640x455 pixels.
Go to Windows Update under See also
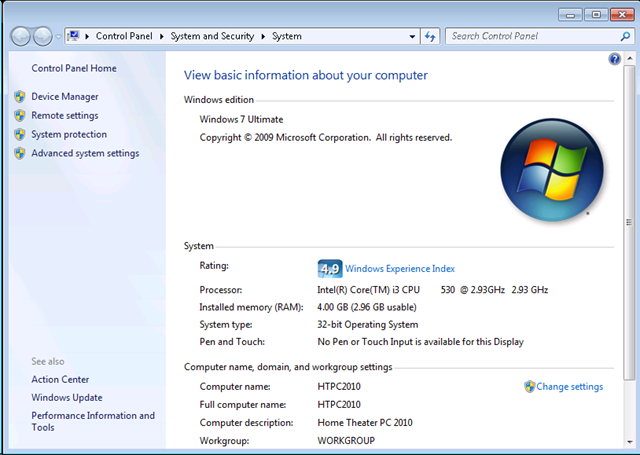click(x=66, y=398)
